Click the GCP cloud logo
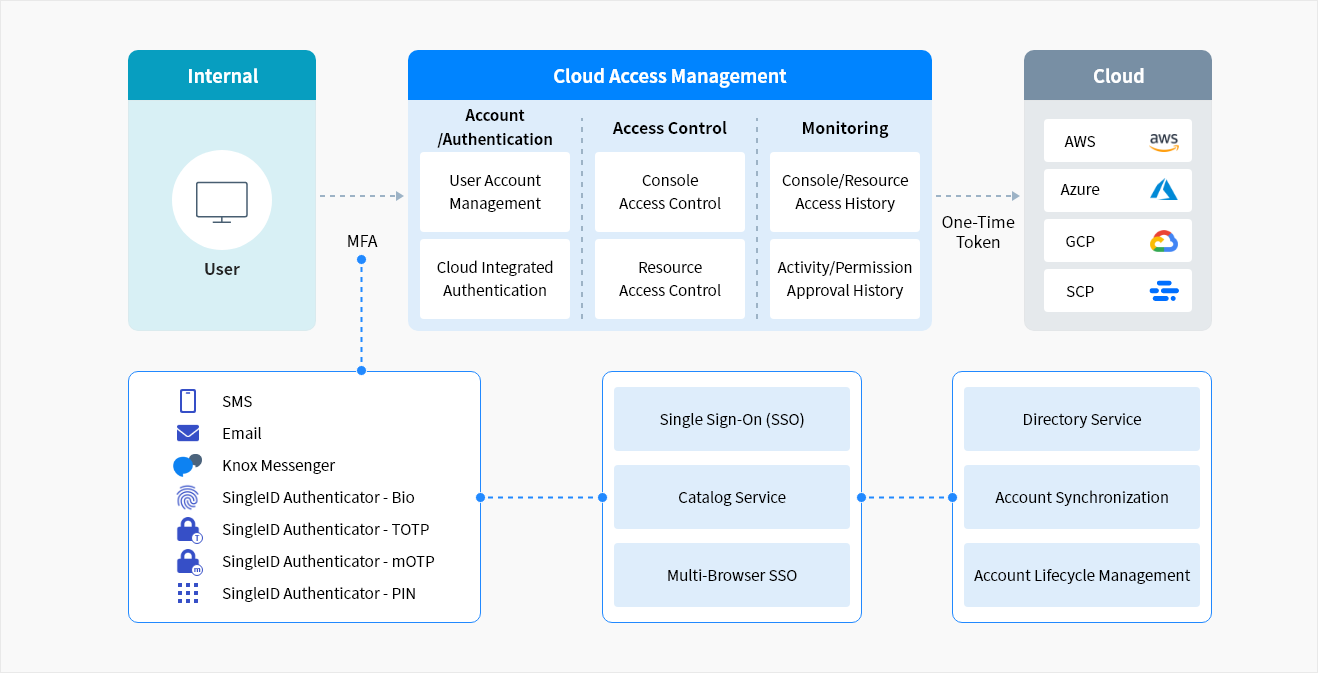Image resolution: width=1318 pixels, height=673 pixels. [1163, 241]
